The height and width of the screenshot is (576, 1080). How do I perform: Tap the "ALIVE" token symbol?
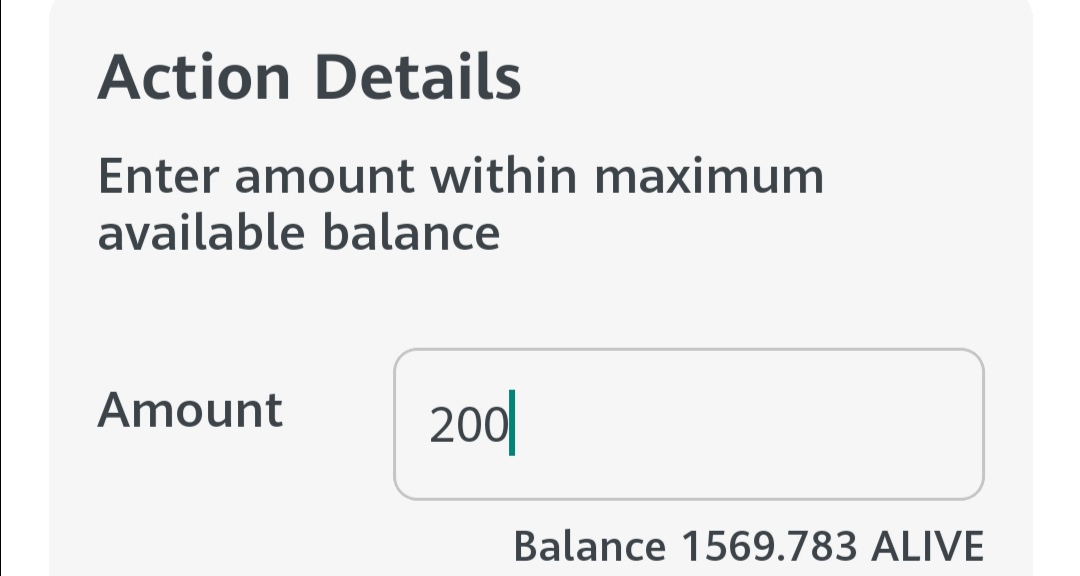pos(928,546)
